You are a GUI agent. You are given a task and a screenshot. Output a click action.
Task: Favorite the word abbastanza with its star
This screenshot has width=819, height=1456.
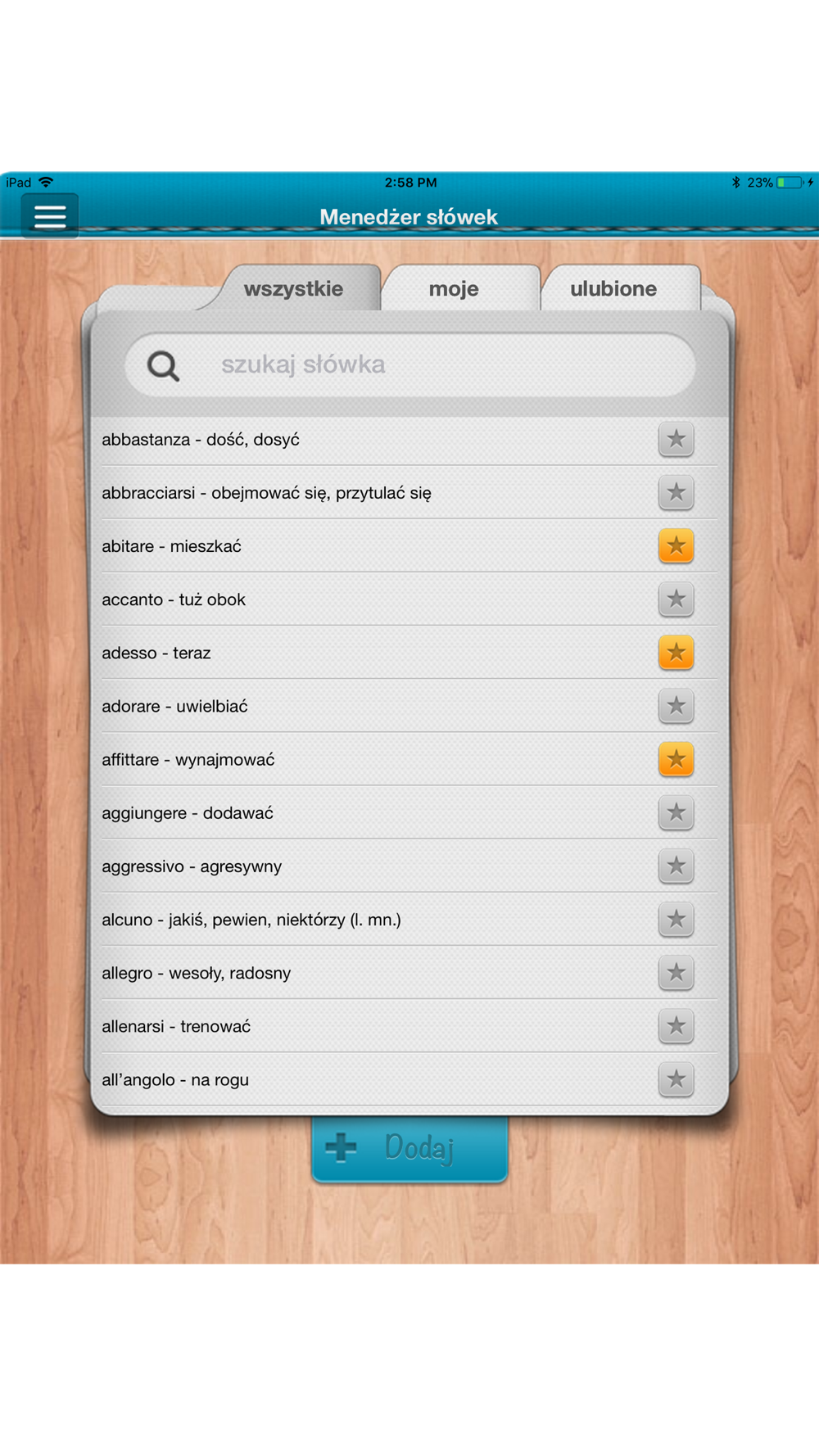coord(676,440)
